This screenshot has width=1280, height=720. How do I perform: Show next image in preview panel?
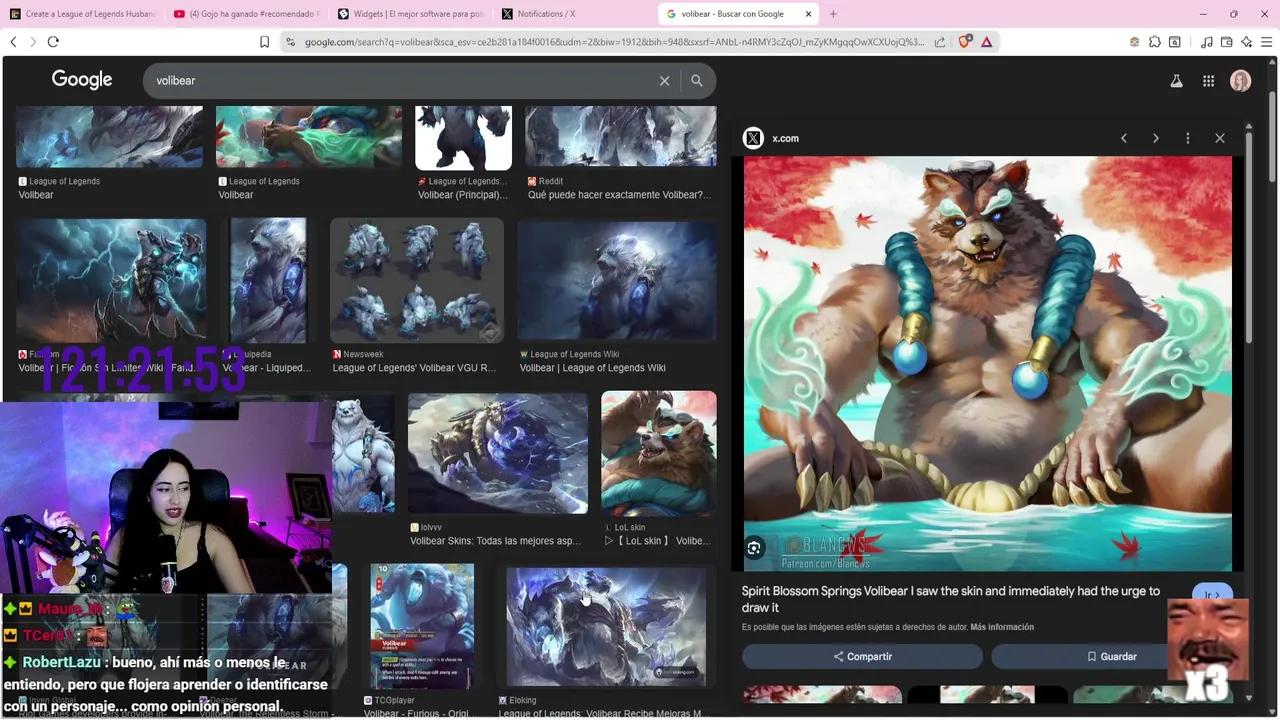(x=1156, y=138)
